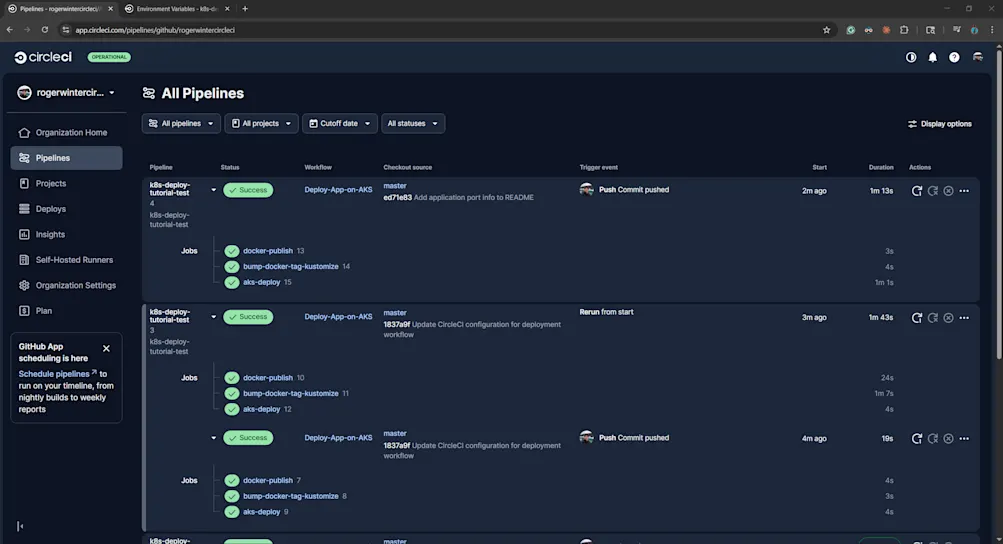Click the Start column header
The image size is (1003, 544).
[819, 168]
